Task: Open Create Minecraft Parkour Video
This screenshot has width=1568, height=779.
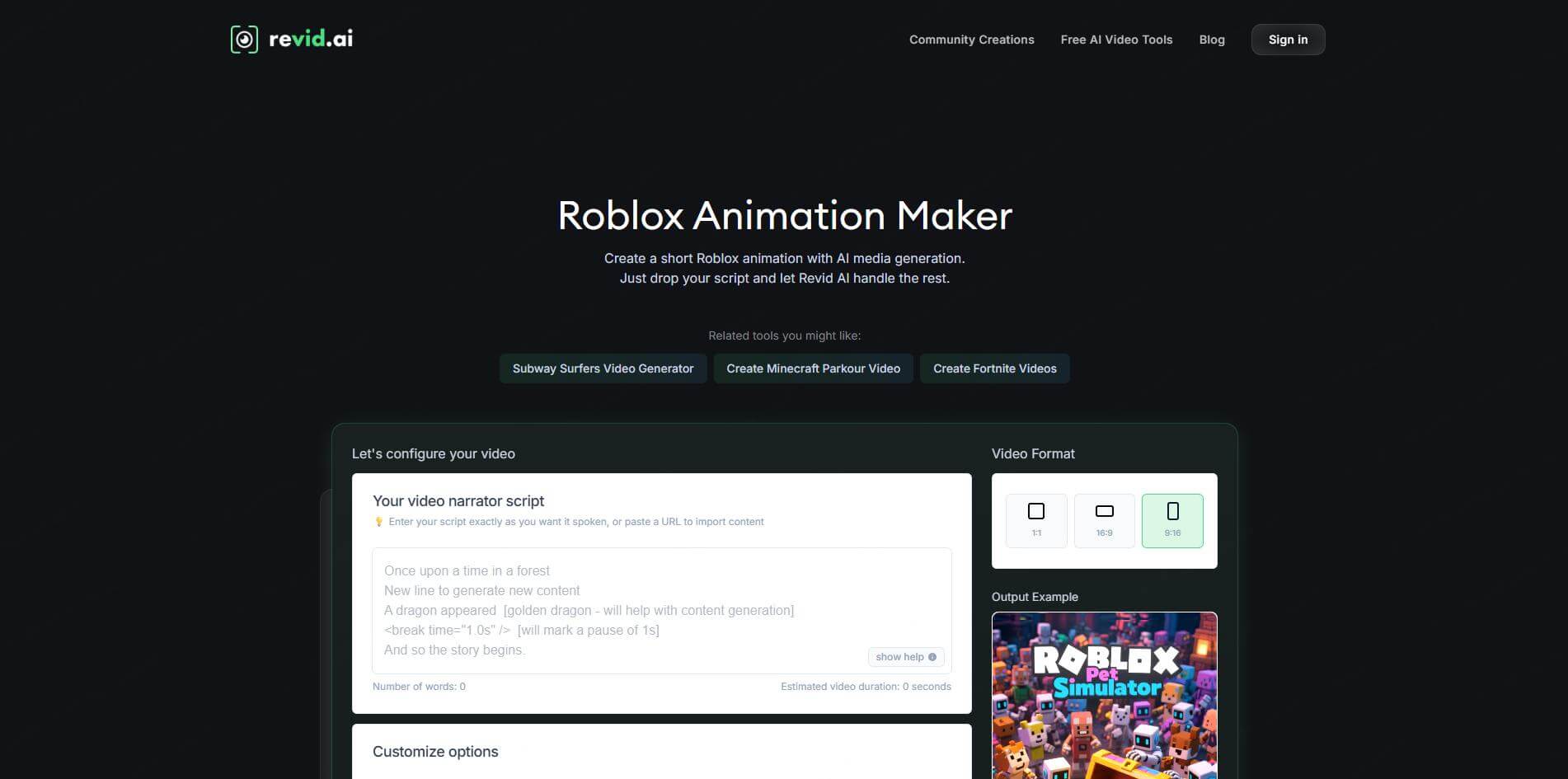Action: point(813,368)
